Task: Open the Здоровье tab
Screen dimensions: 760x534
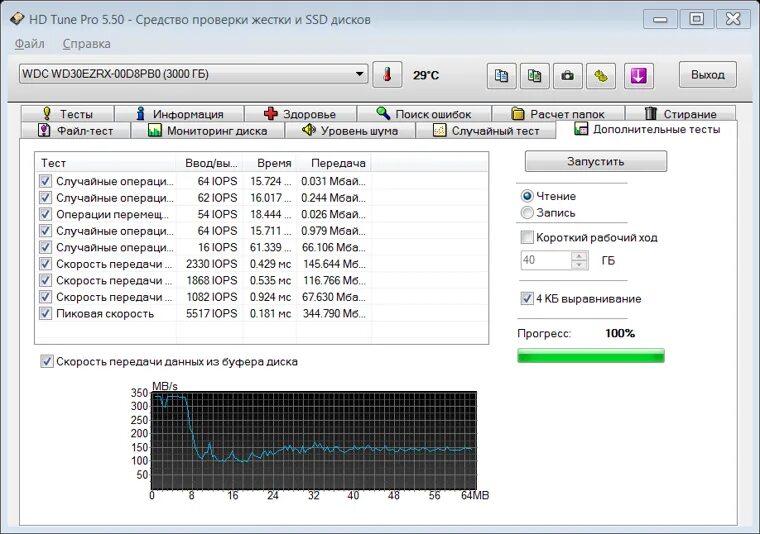Action: tap(301, 114)
